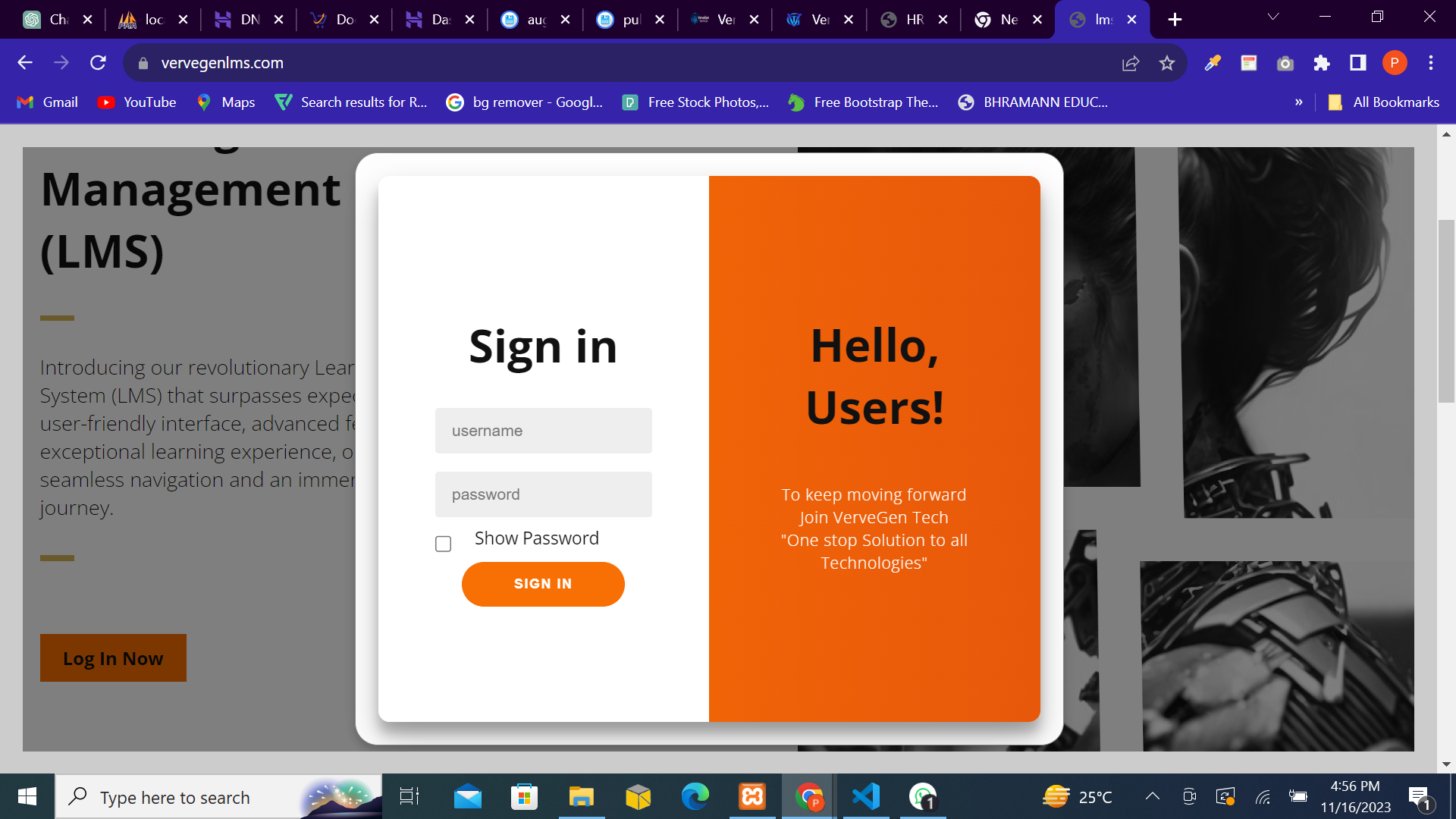Open Microsoft Edge from taskbar
The image size is (1456, 819).
tap(695, 797)
